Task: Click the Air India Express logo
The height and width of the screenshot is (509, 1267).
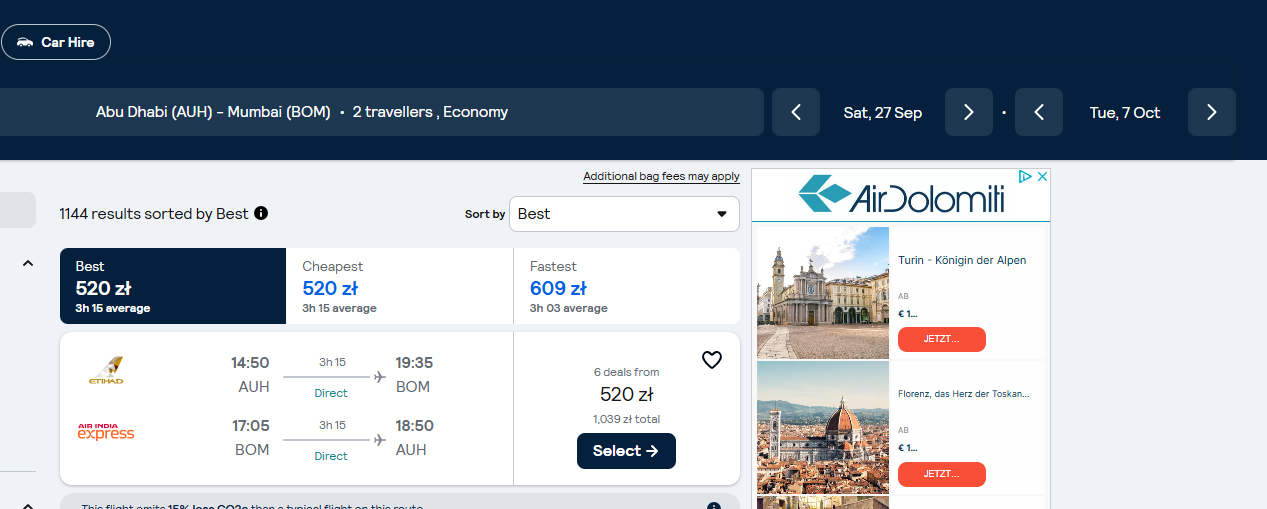Action: point(106,432)
